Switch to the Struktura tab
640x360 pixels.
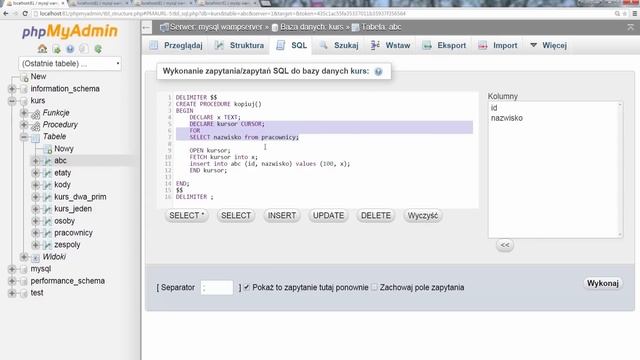(x=239, y=45)
